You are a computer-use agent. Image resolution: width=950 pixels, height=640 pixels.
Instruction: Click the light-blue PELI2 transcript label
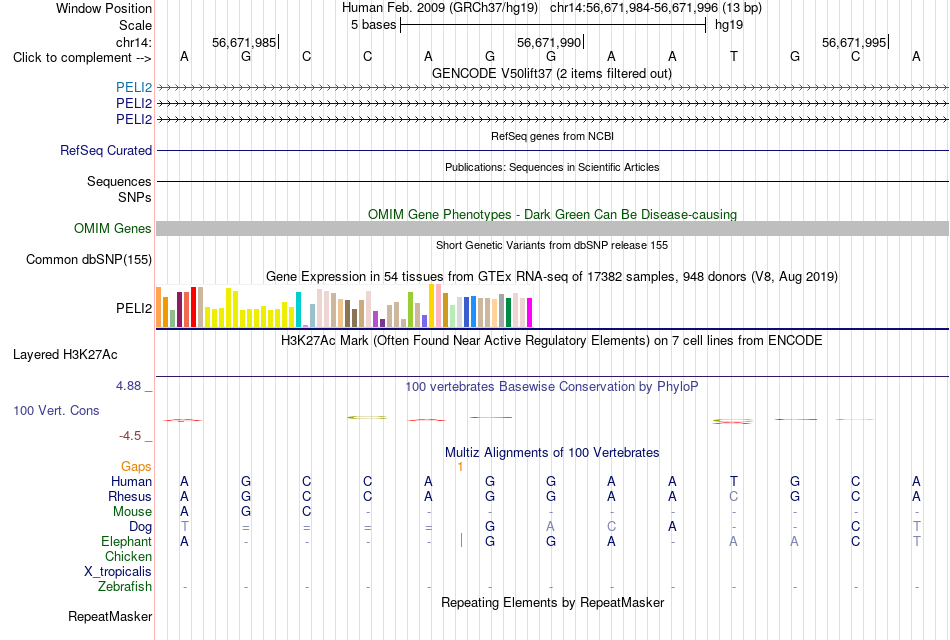click(x=134, y=87)
